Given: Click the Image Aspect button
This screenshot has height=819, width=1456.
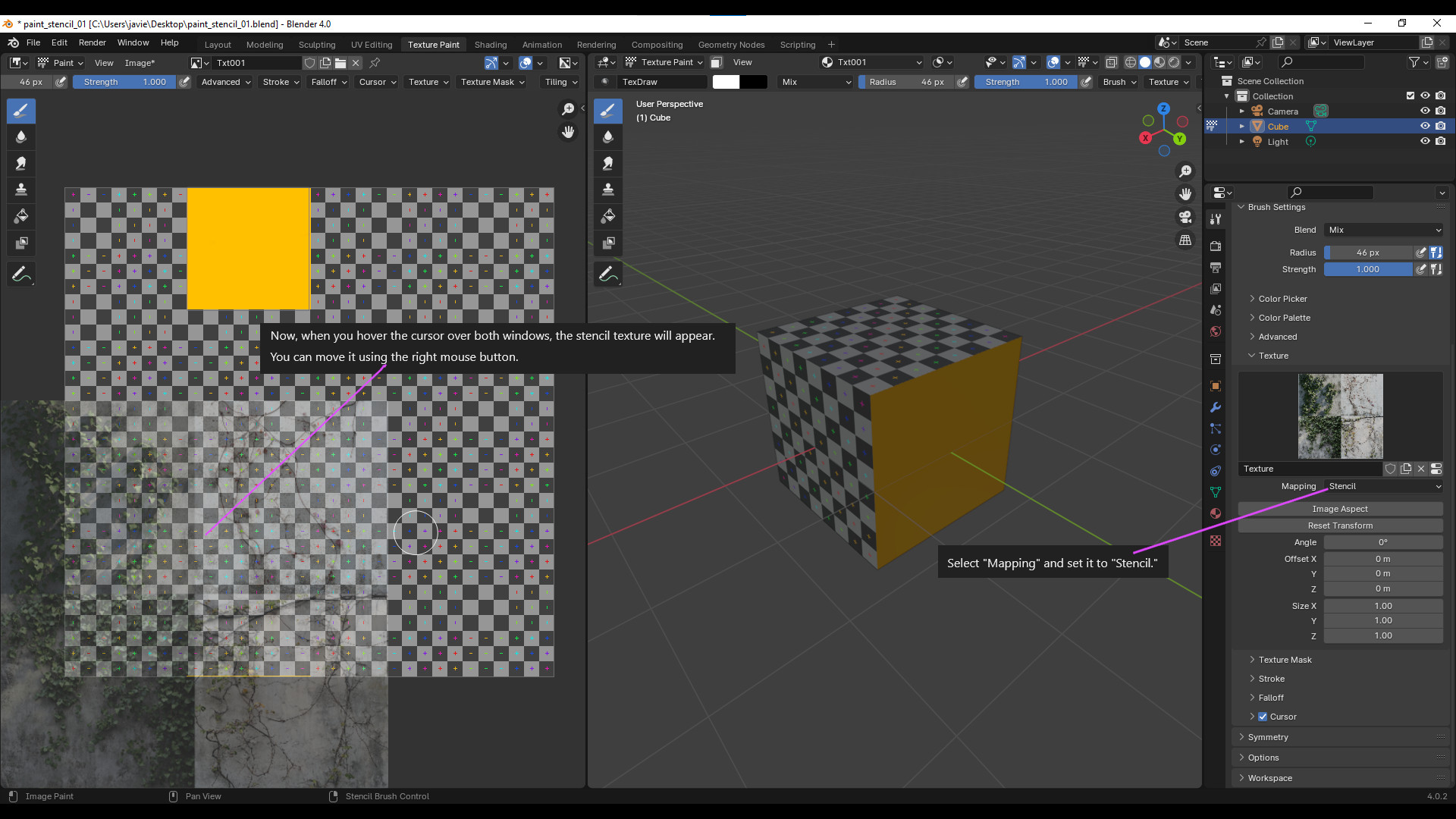Looking at the screenshot, I should 1340,509.
